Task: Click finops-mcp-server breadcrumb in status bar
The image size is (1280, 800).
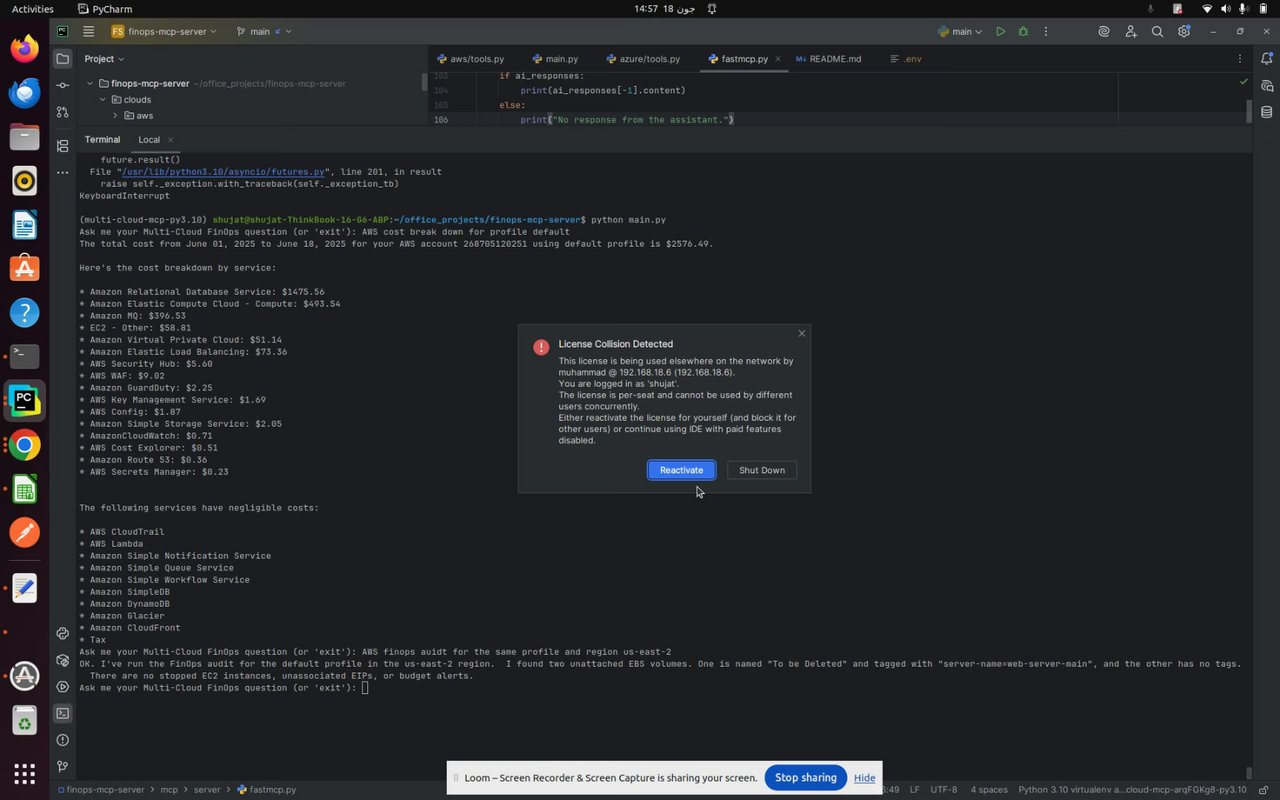Action: coord(104,790)
